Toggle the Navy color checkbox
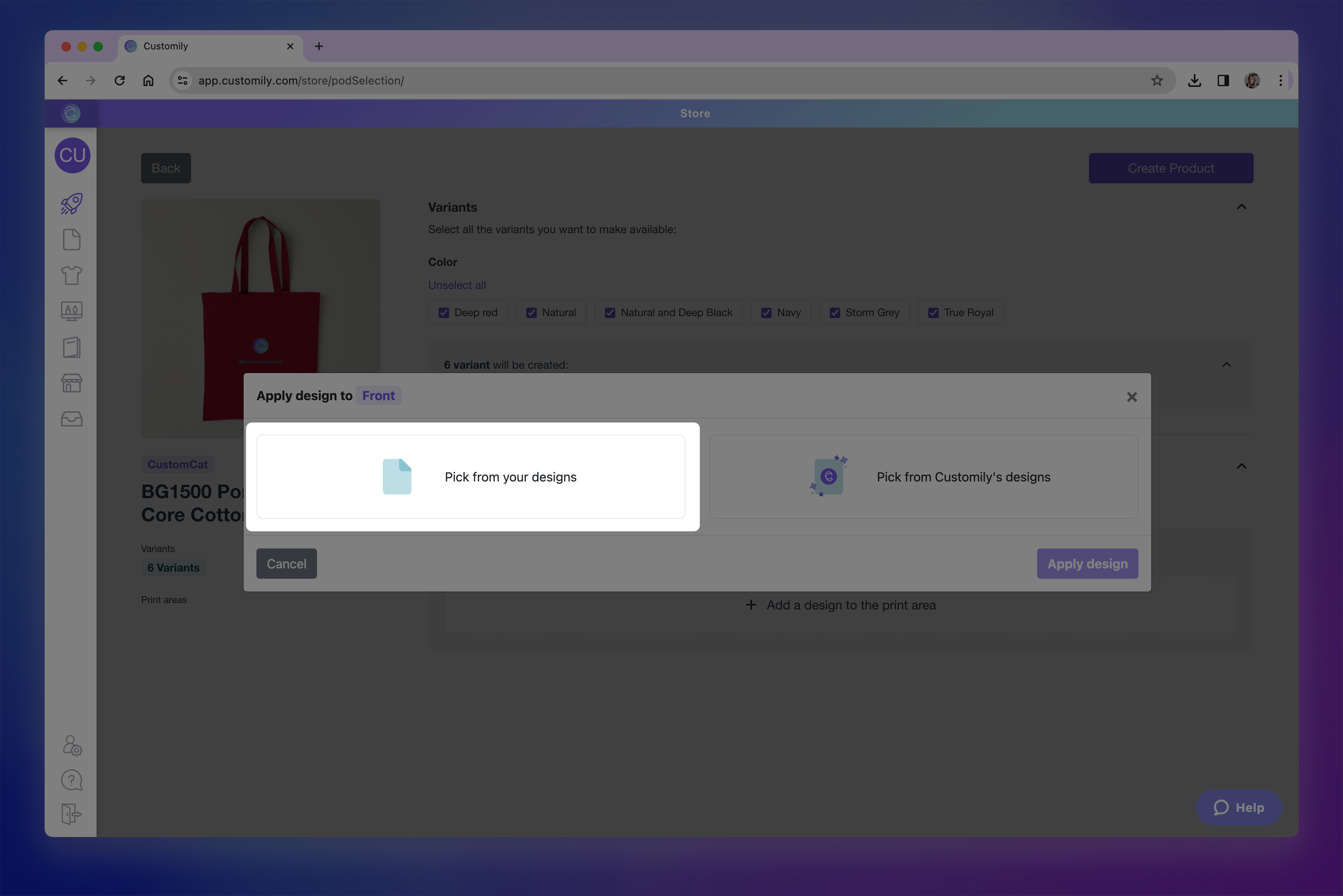 coord(766,312)
